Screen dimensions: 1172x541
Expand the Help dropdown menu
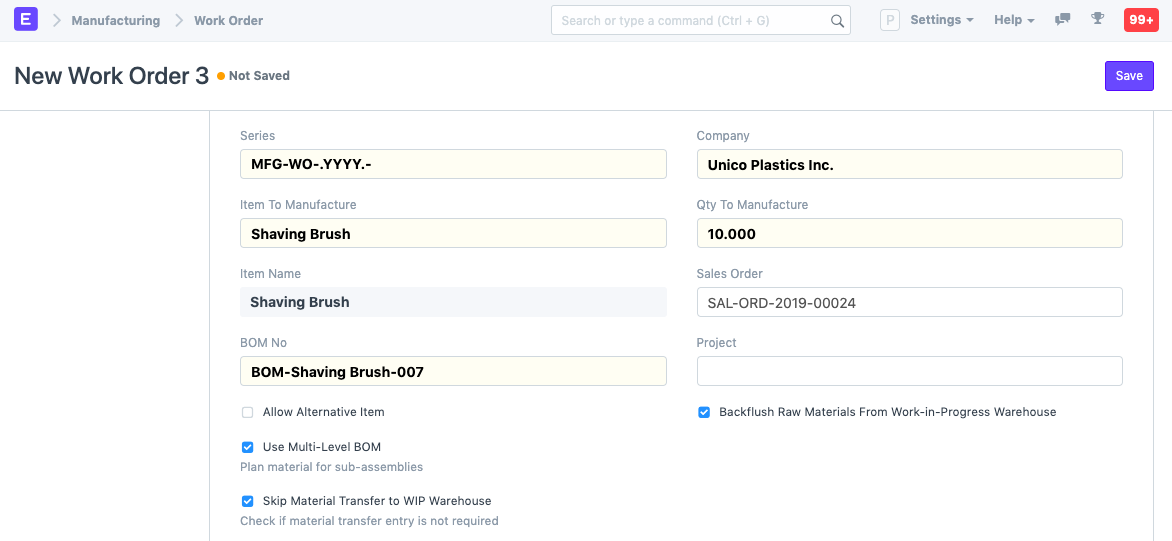point(1013,20)
